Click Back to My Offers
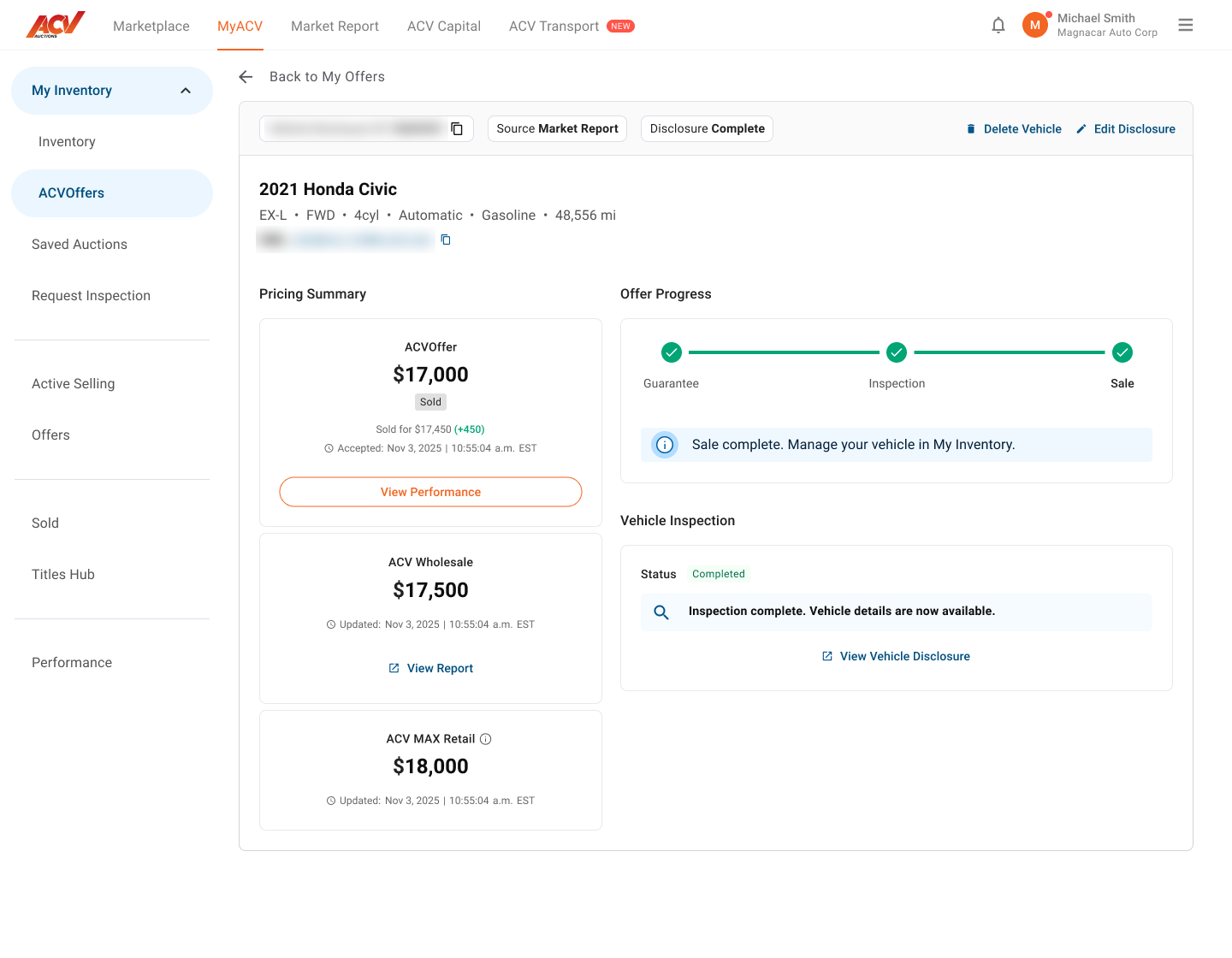This screenshot has height=958, width=1232. coord(327,77)
